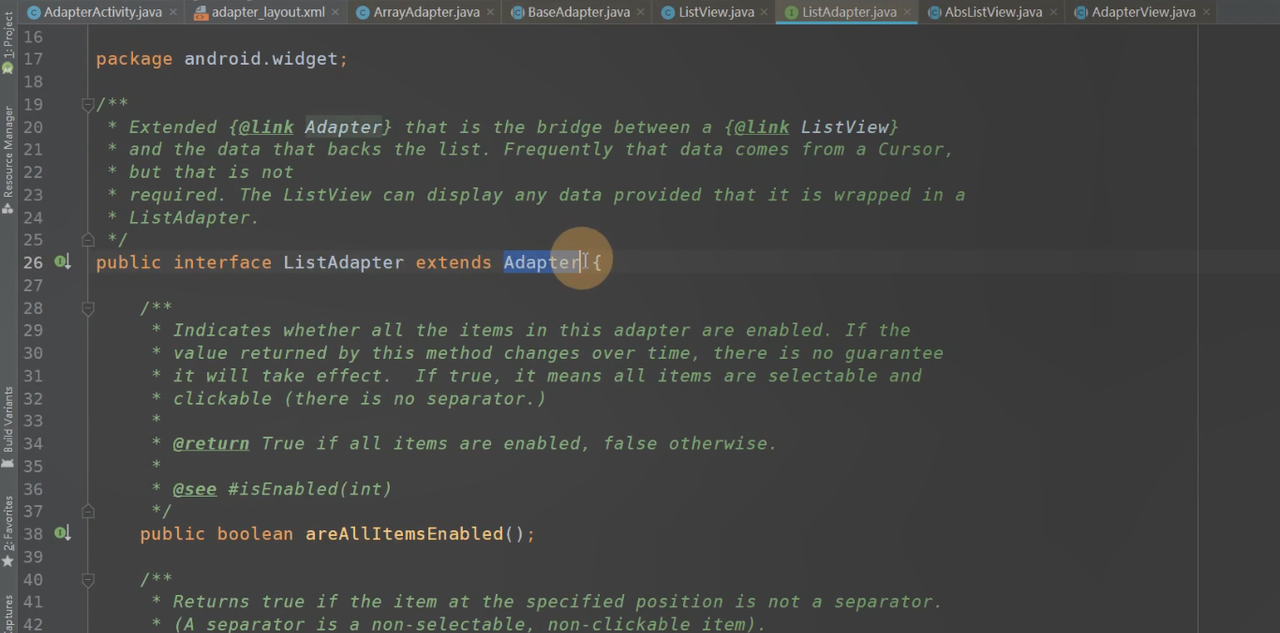Click the @see tag on line 36

(195, 489)
